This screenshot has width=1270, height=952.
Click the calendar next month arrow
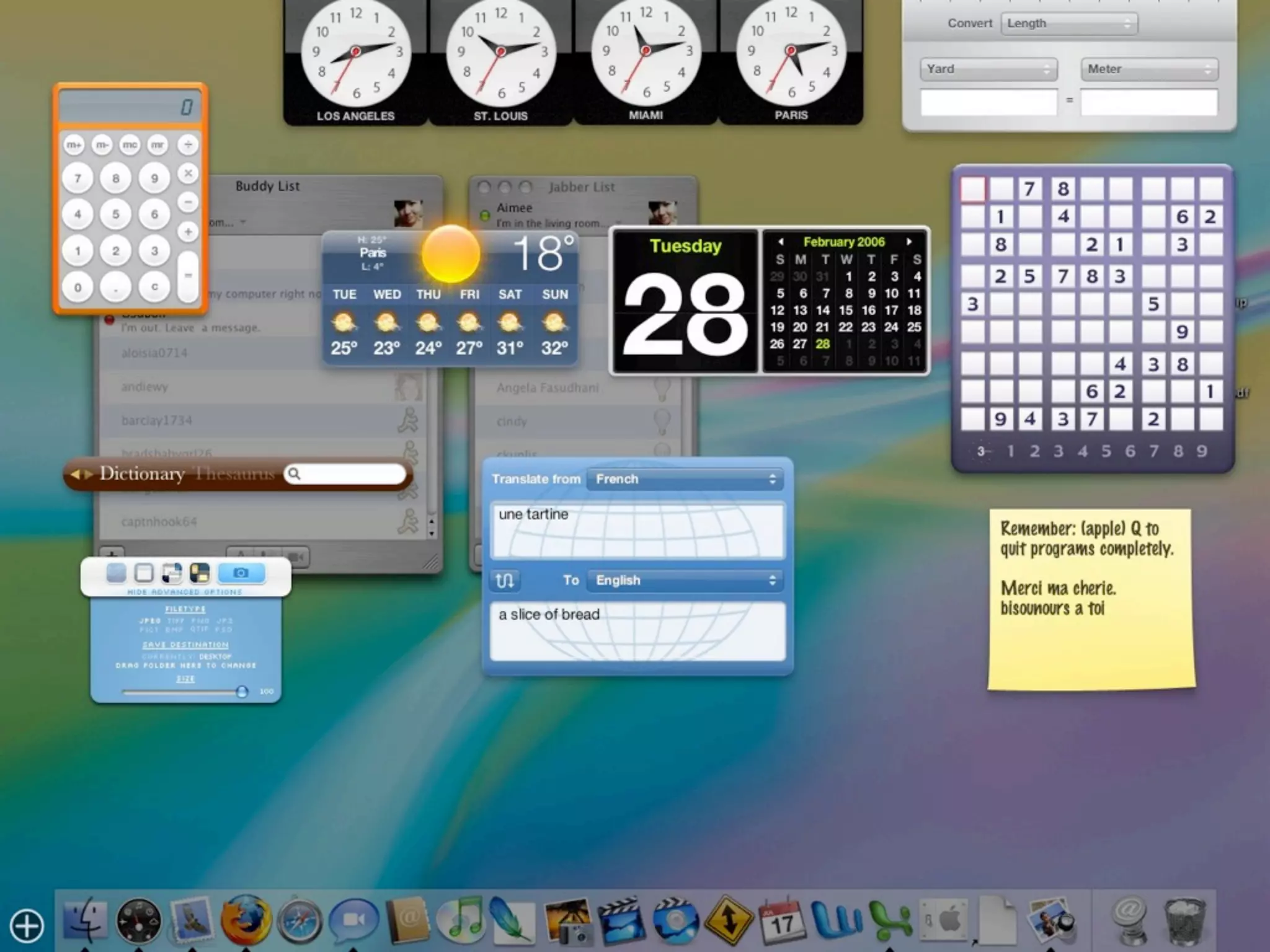tap(909, 242)
